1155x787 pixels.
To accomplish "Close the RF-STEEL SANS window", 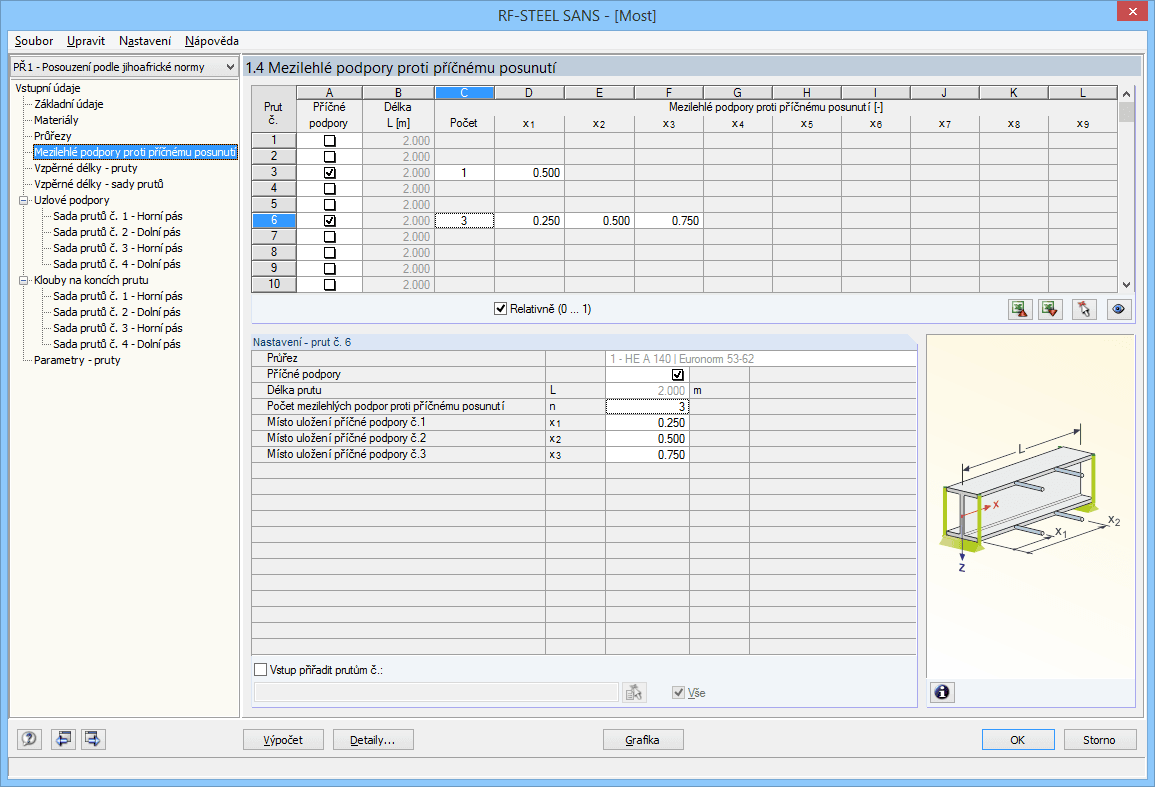I will (x=1133, y=11).
